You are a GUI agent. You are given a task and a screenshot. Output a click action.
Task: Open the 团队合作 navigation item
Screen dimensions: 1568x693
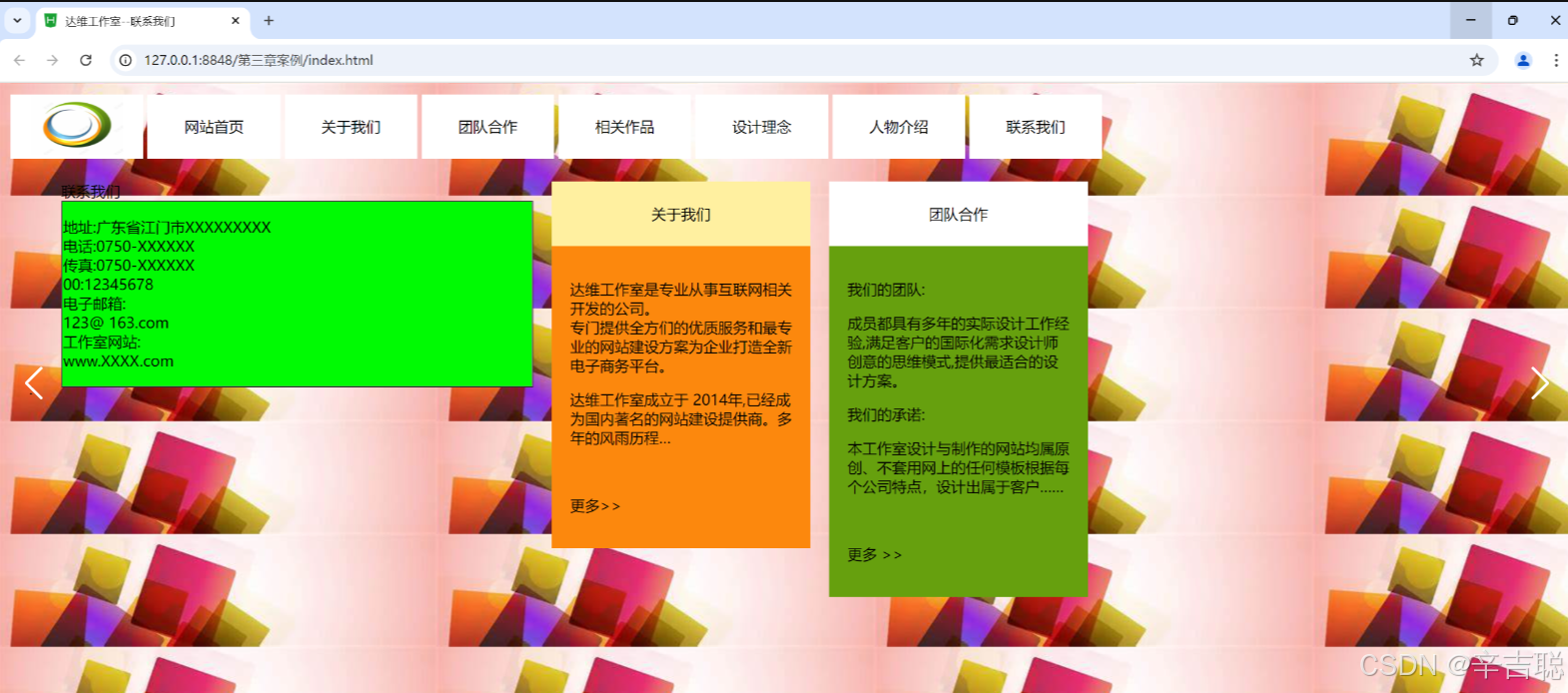coord(487,127)
